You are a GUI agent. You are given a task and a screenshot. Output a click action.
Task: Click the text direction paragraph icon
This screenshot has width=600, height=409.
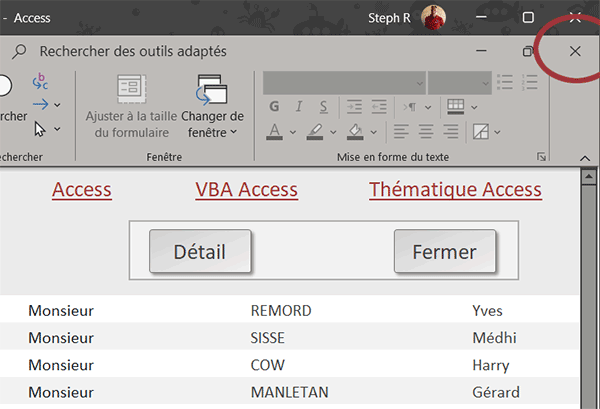[409, 107]
